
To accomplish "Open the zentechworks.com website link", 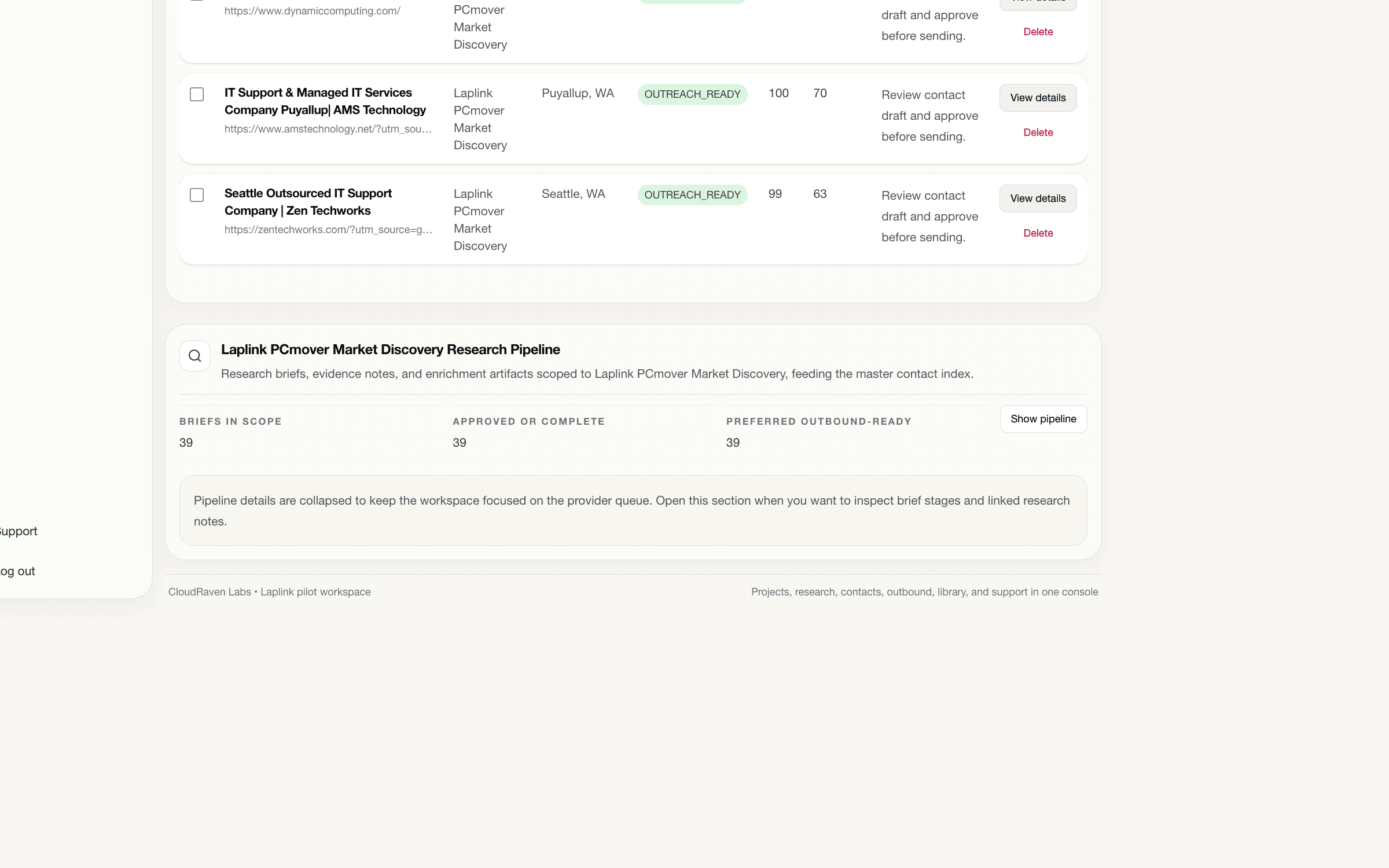I will (328, 230).
